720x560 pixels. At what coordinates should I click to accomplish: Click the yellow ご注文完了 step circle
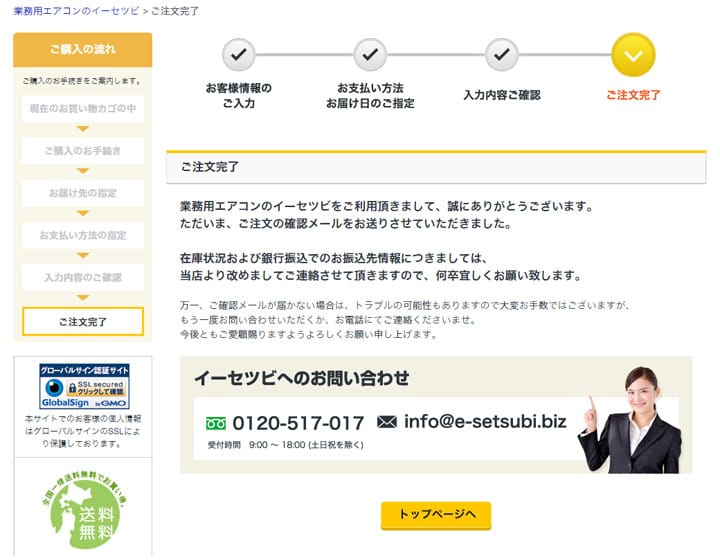(633, 55)
